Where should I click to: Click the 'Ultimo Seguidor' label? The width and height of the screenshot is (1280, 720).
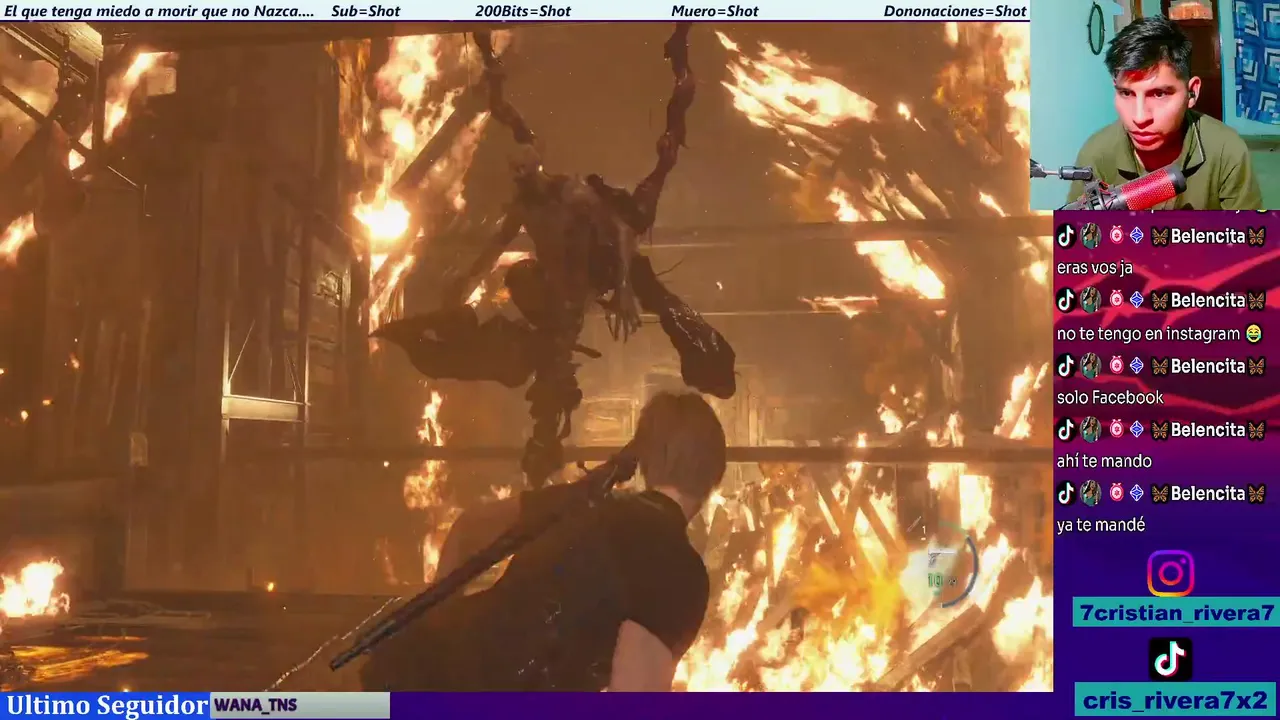106,705
